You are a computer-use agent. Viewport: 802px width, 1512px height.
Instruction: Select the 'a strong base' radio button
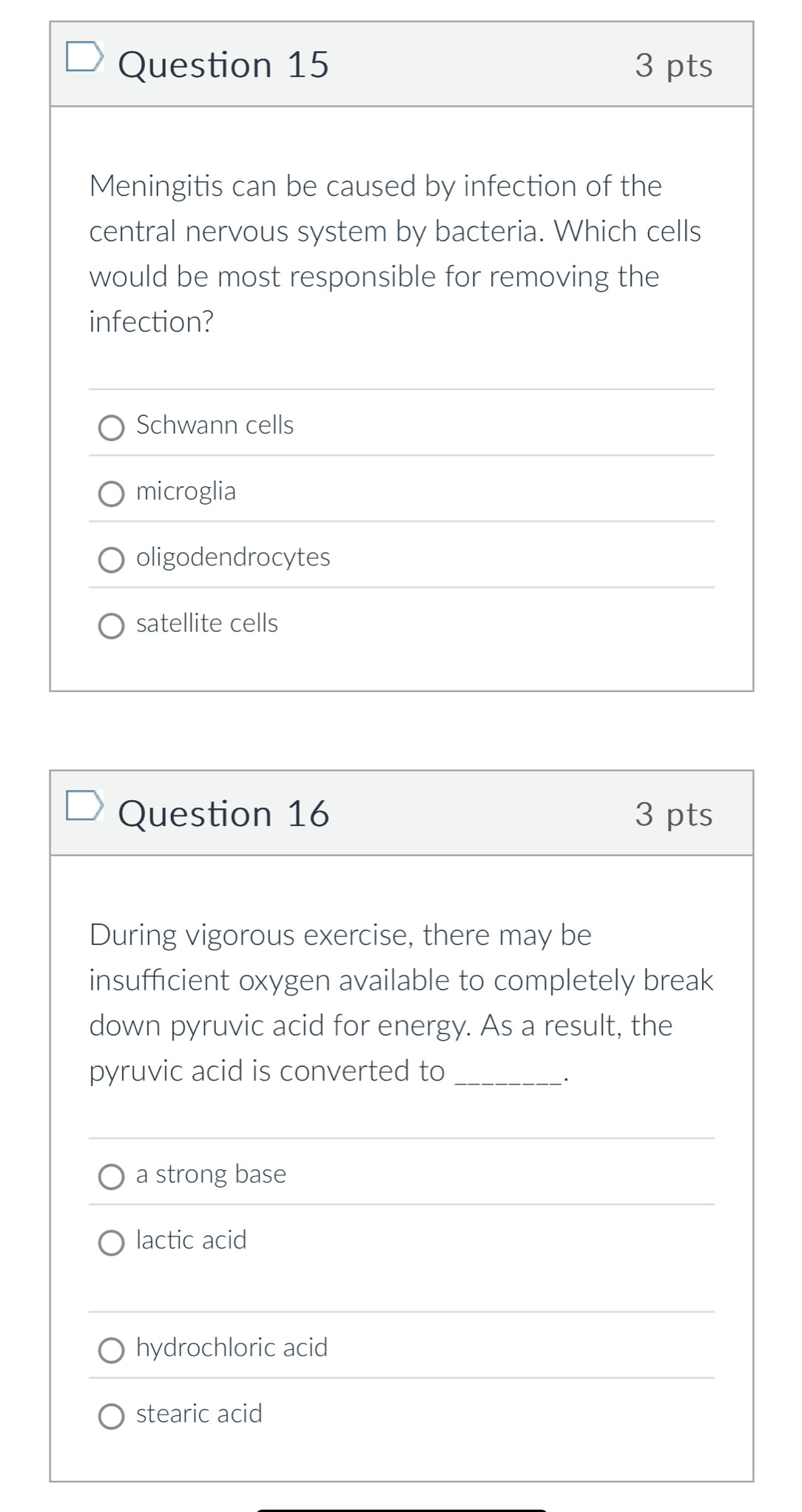112,1177
